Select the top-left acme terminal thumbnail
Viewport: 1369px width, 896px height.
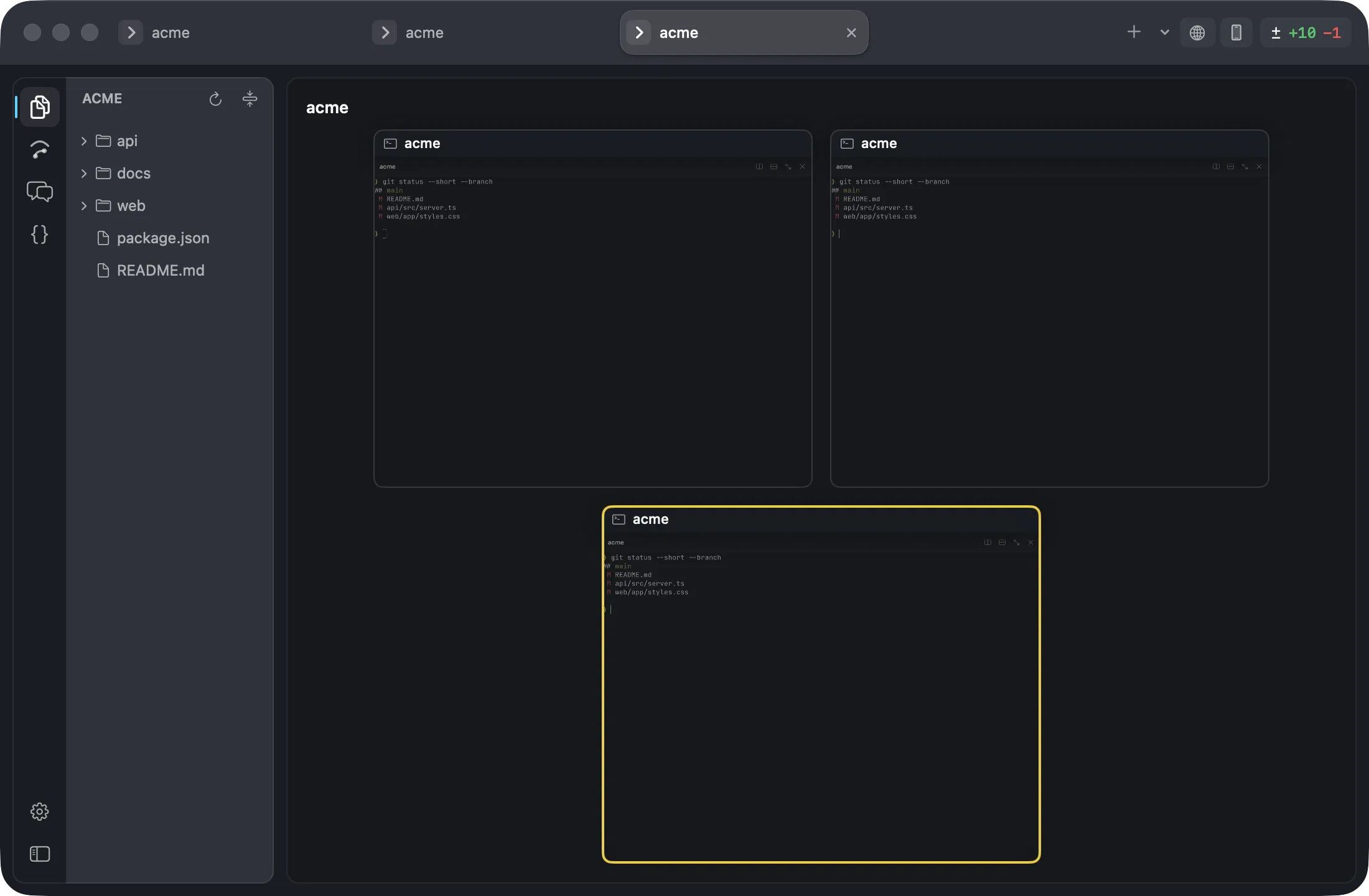pyautogui.click(x=592, y=308)
